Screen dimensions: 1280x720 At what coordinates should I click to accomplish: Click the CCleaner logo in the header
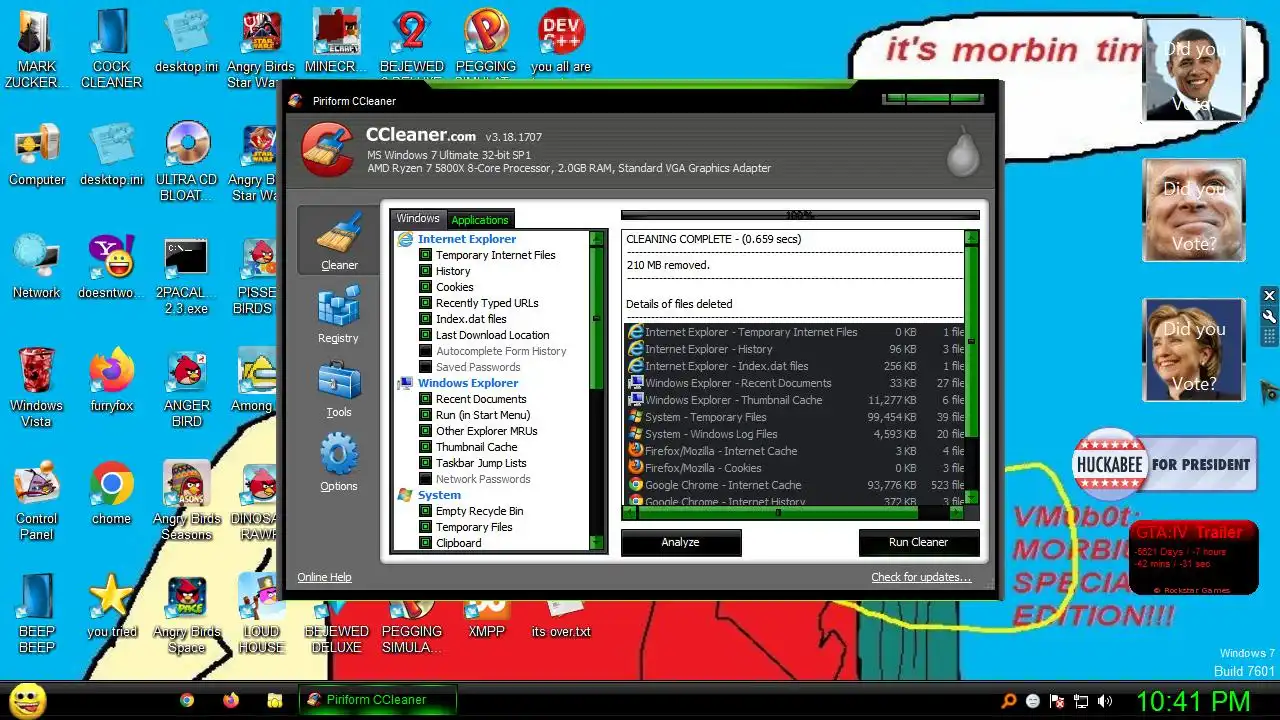(x=326, y=149)
